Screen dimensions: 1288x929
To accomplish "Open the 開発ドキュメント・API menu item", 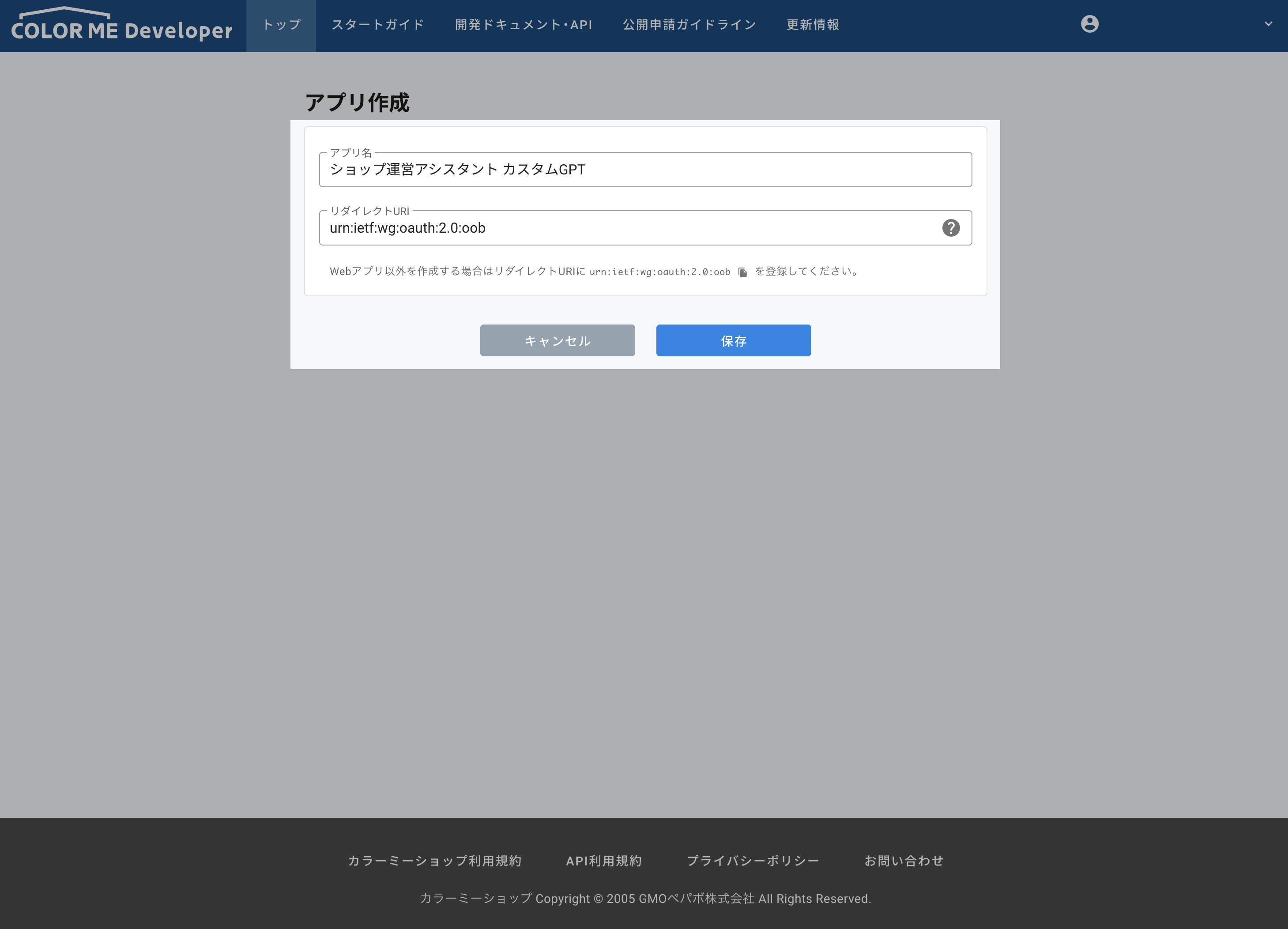I will [x=523, y=25].
